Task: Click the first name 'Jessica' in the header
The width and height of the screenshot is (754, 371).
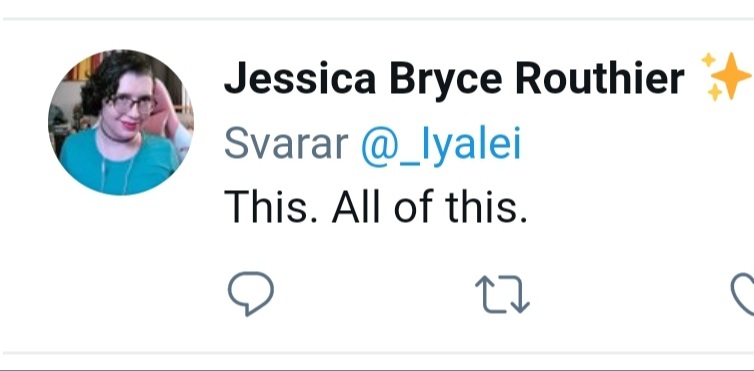Action: (x=300, y=78)
